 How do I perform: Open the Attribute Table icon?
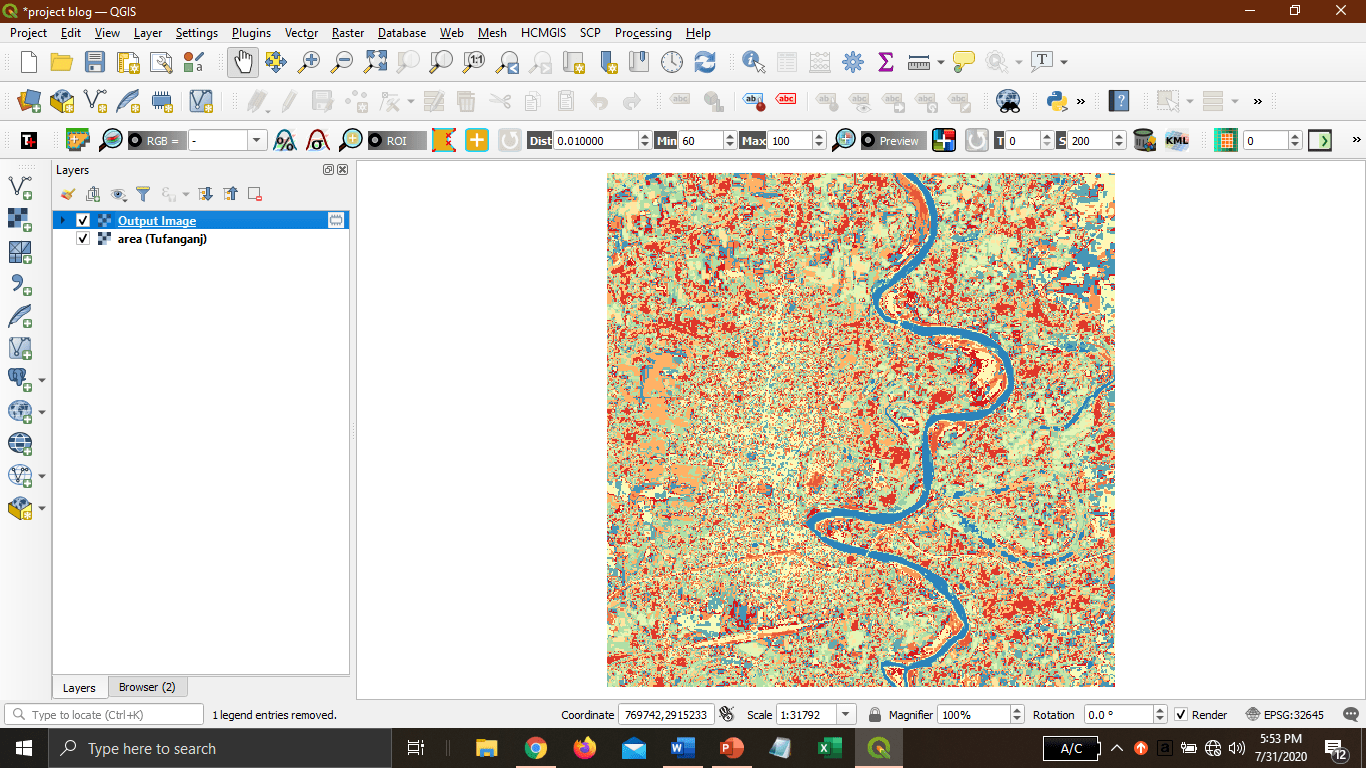click(786, 61)
